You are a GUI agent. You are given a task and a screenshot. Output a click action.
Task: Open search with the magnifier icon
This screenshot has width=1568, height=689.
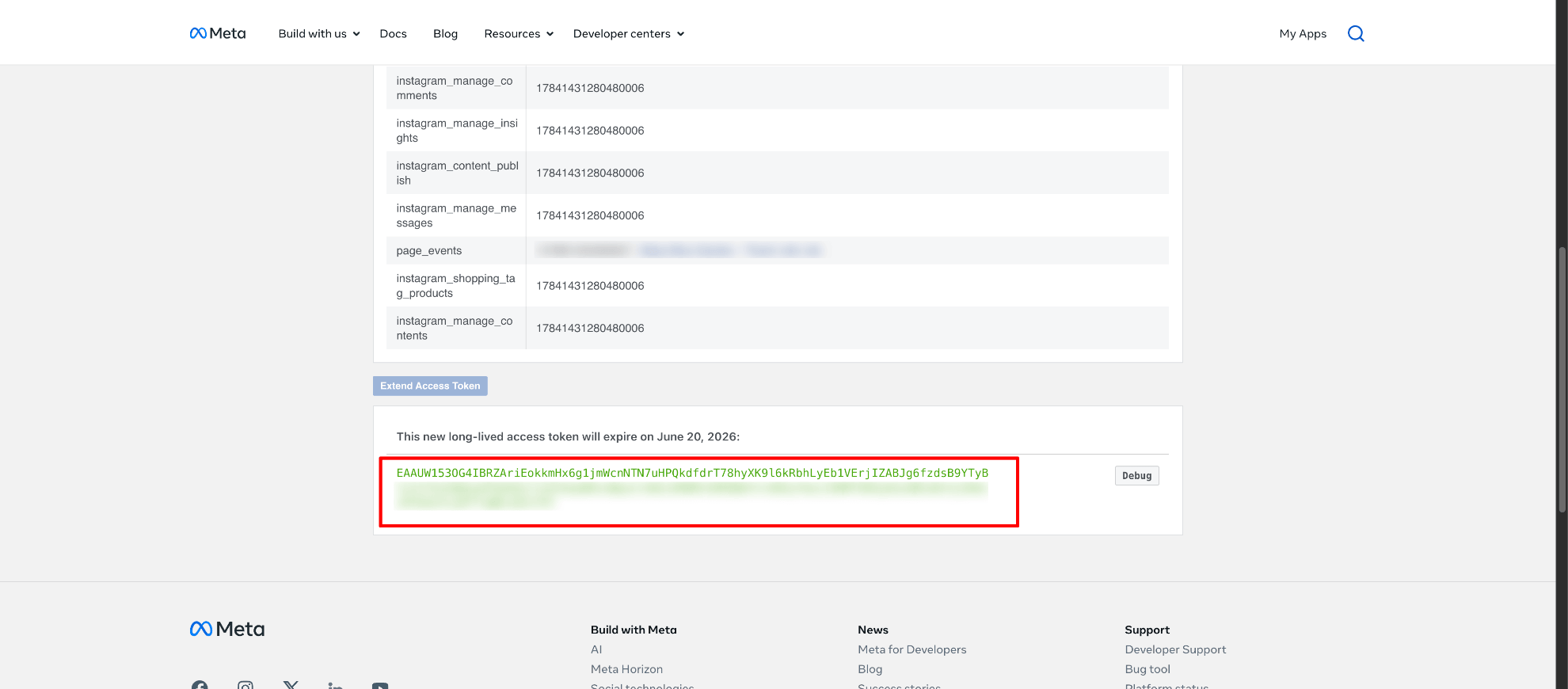point(1356,33)
